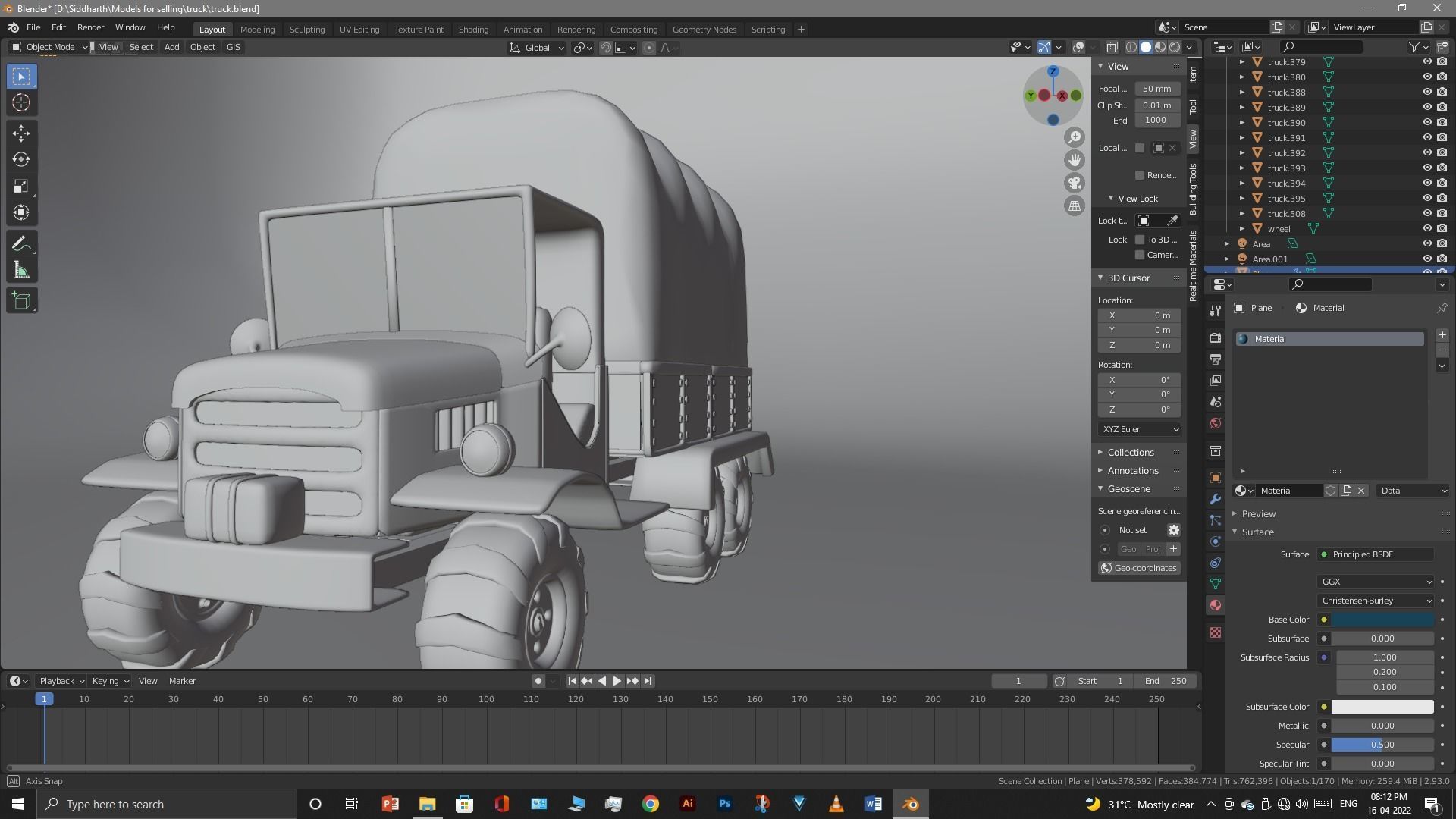Open GGX distribution dropdown

(1376, 582)
